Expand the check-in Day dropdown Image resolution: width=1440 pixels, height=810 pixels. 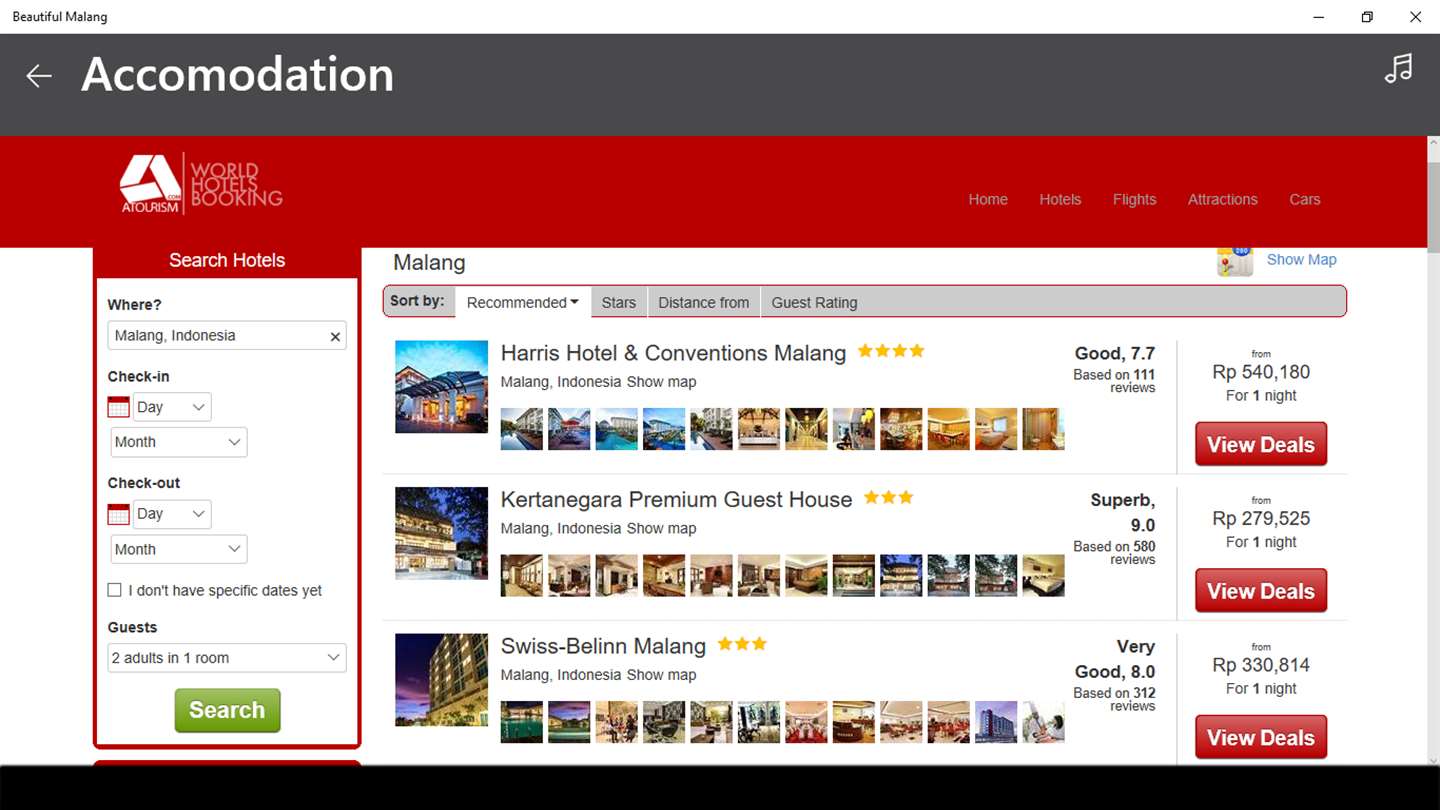(x=172, y=407)
